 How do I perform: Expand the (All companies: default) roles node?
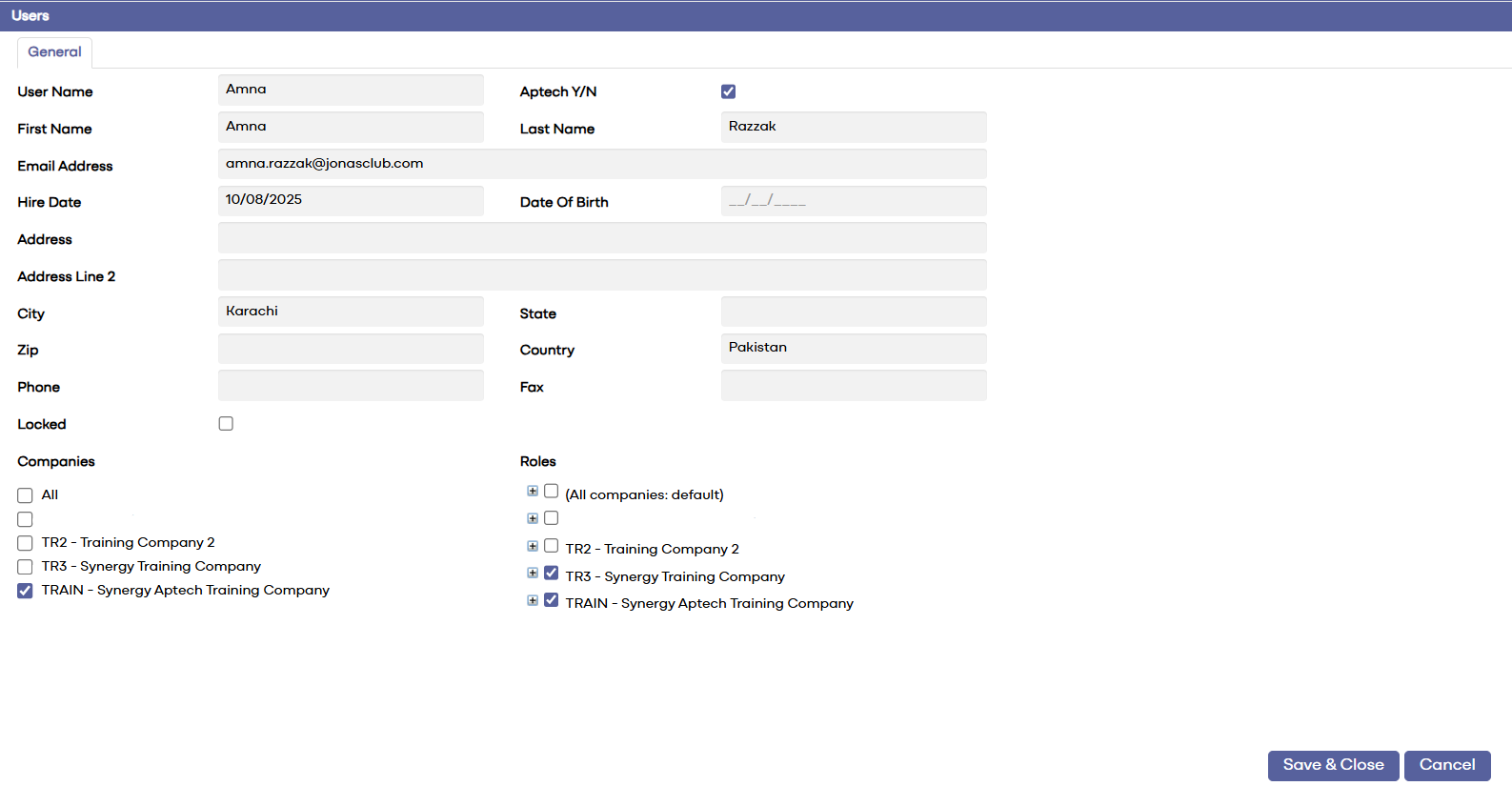point(533,492)
